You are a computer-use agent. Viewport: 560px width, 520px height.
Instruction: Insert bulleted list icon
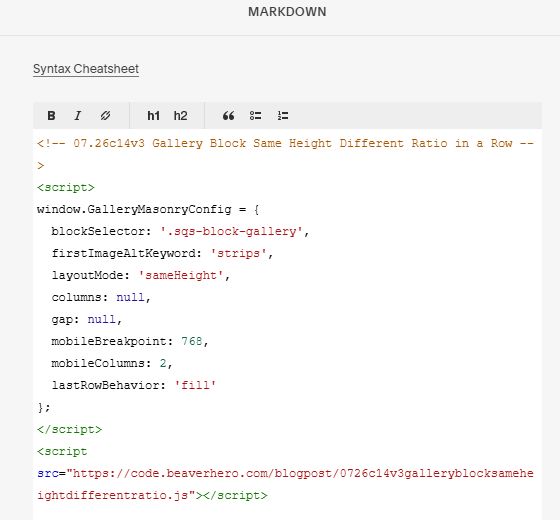[x=255, y=116]
